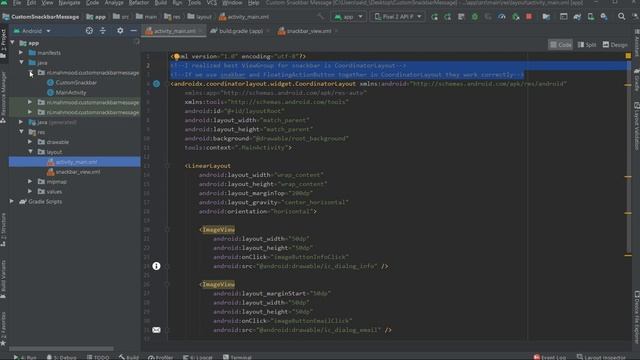Click the green Debug app bug icon
Image resolution: width=640 pixels, height=360 pixels.
[x=475, y=17]
